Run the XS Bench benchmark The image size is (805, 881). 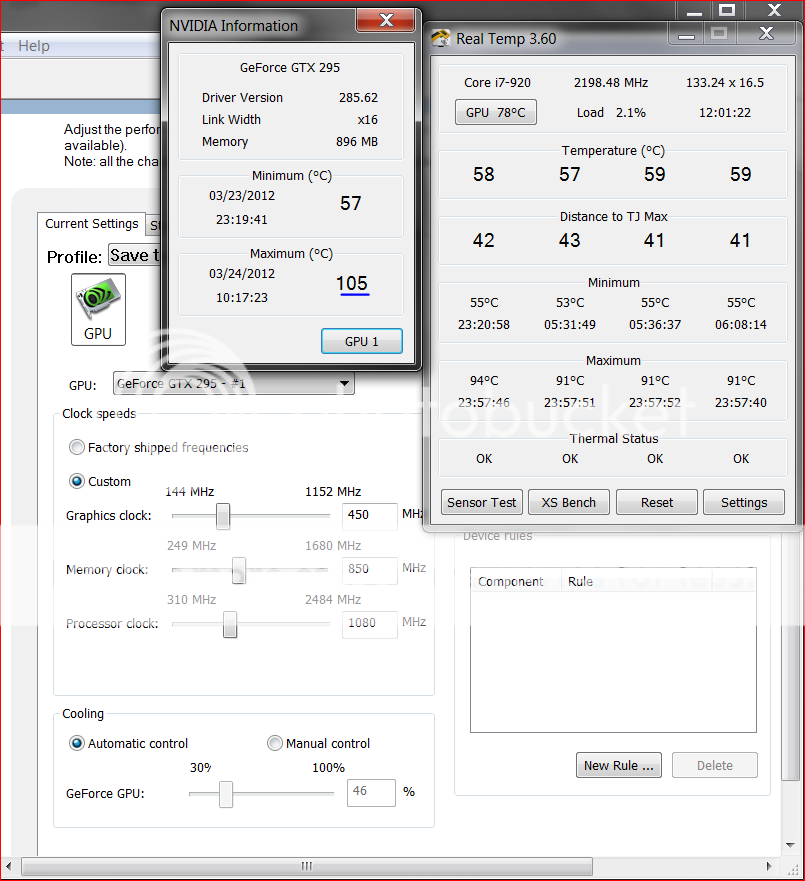pos(569,502)
